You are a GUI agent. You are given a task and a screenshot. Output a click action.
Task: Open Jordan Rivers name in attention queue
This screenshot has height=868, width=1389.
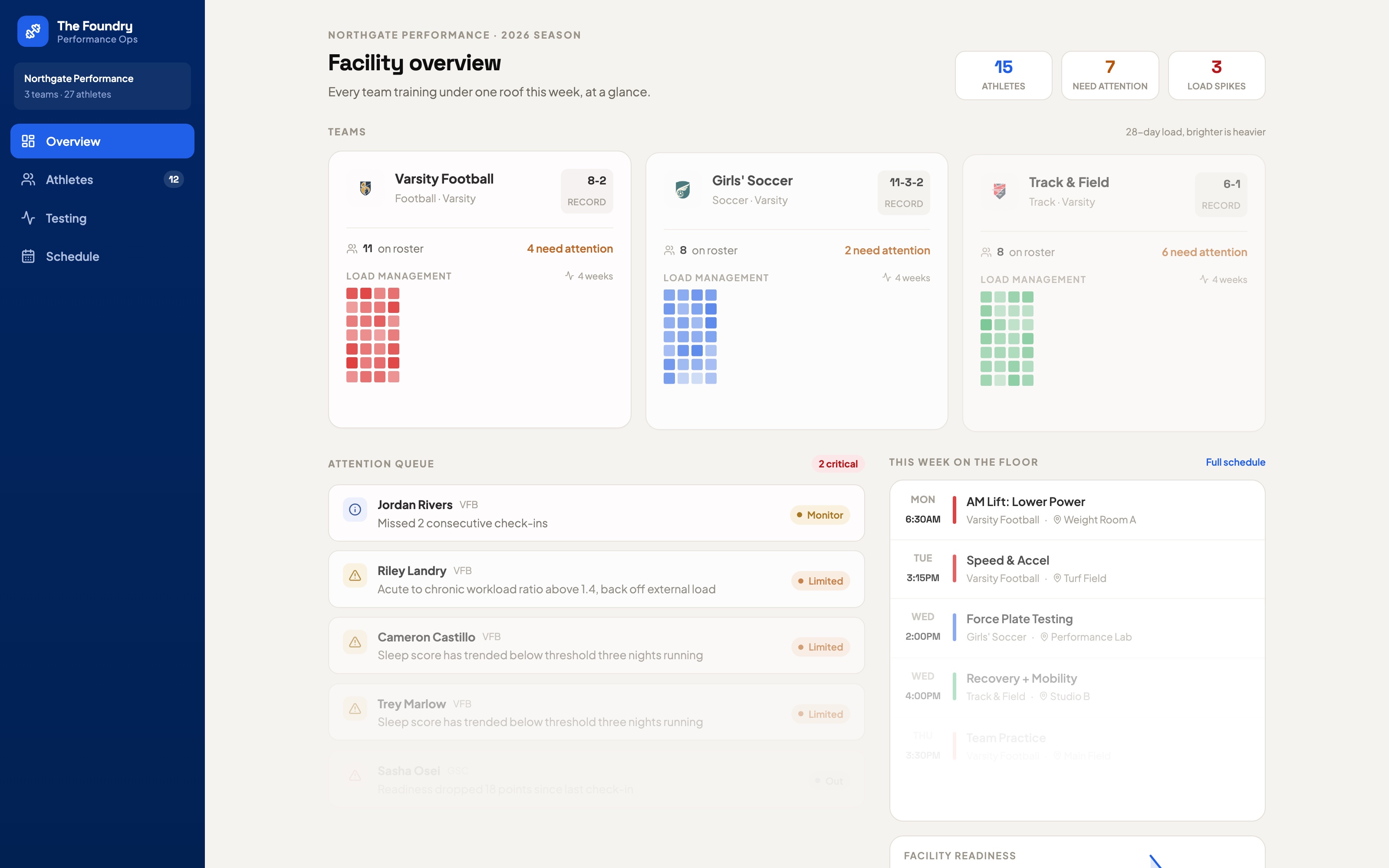pyautogui.click(x=415, y=505)
